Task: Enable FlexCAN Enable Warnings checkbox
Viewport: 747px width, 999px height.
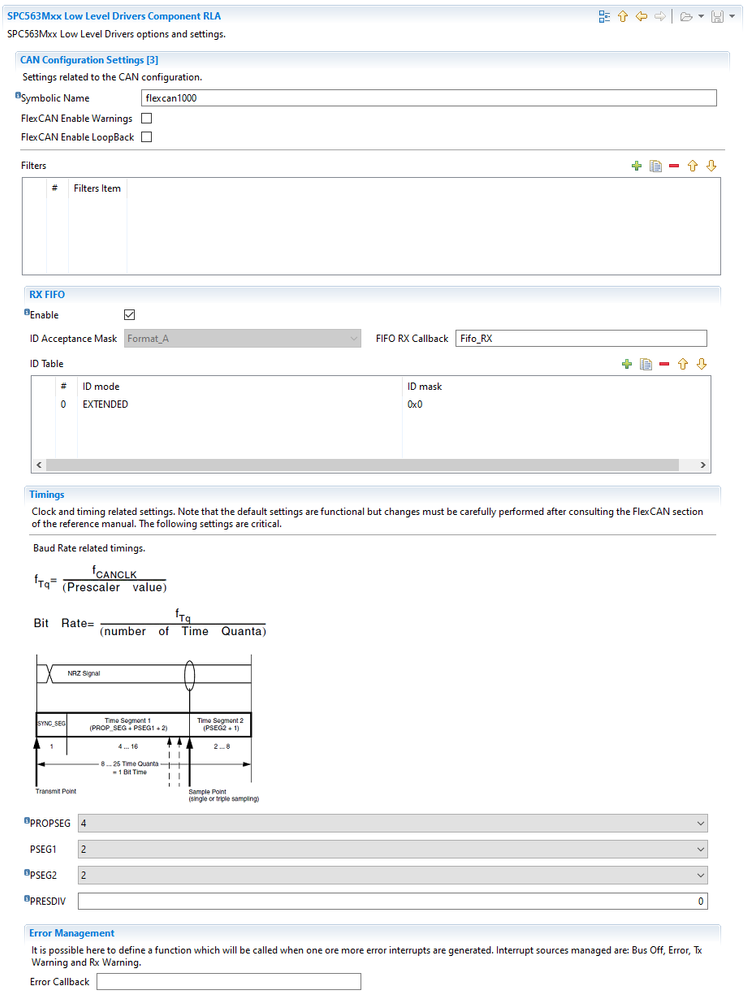Action: pos(147,118)
